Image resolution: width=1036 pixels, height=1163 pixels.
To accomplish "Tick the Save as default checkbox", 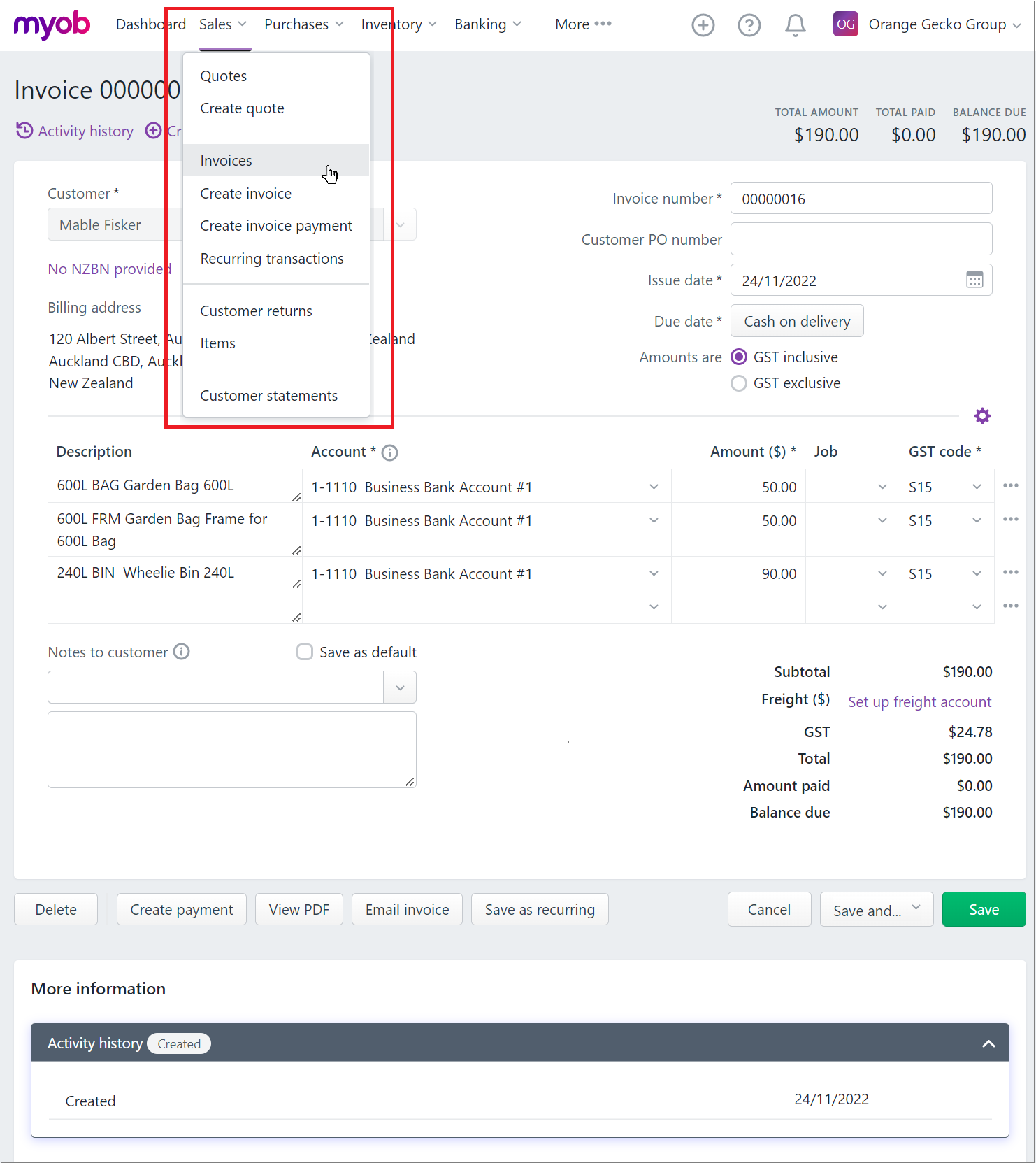I will click(304, 652).
